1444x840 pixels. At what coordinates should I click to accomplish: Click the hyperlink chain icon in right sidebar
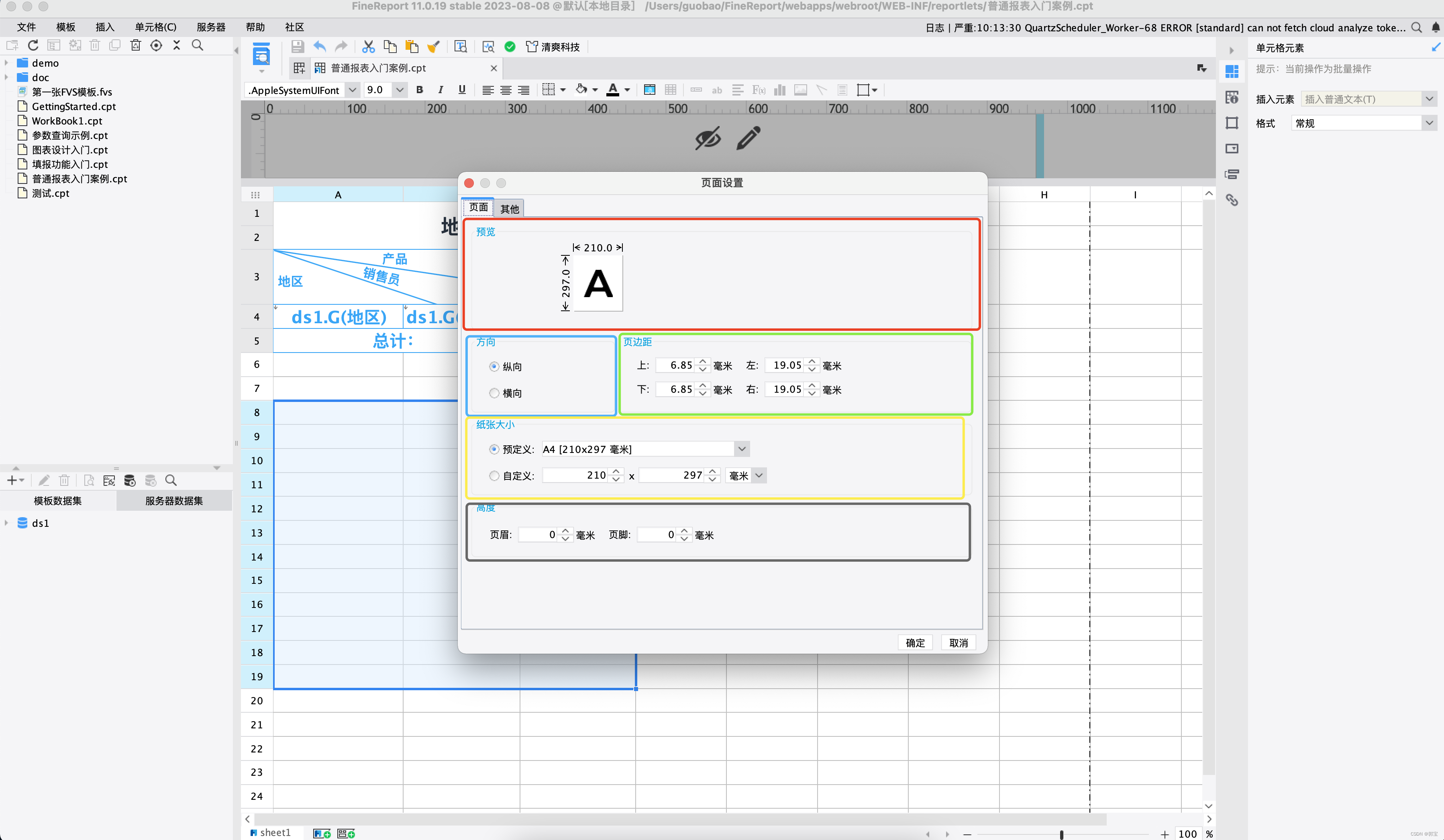(x=1232, y=200)
